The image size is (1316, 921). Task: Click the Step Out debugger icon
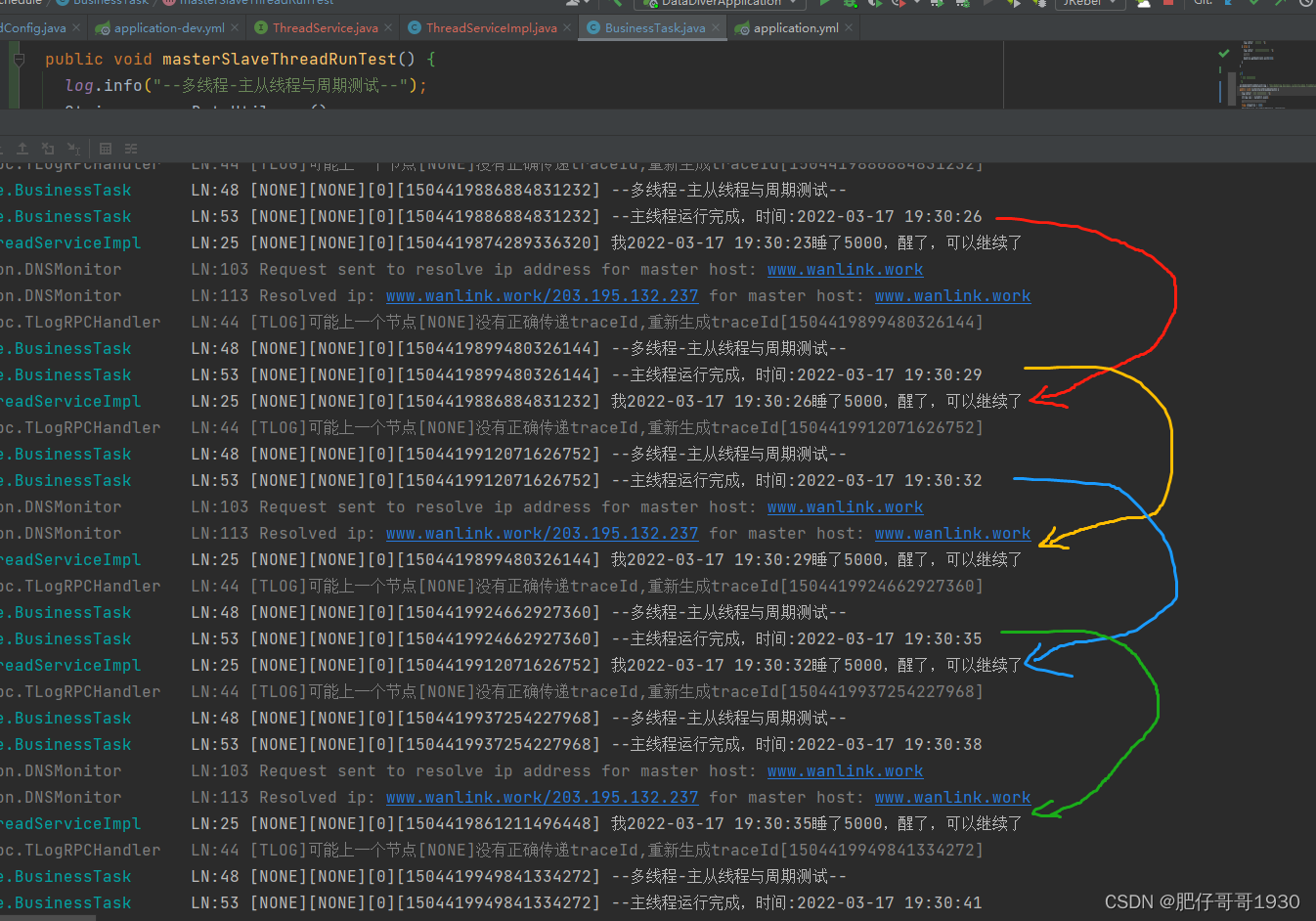coord(22,149)
